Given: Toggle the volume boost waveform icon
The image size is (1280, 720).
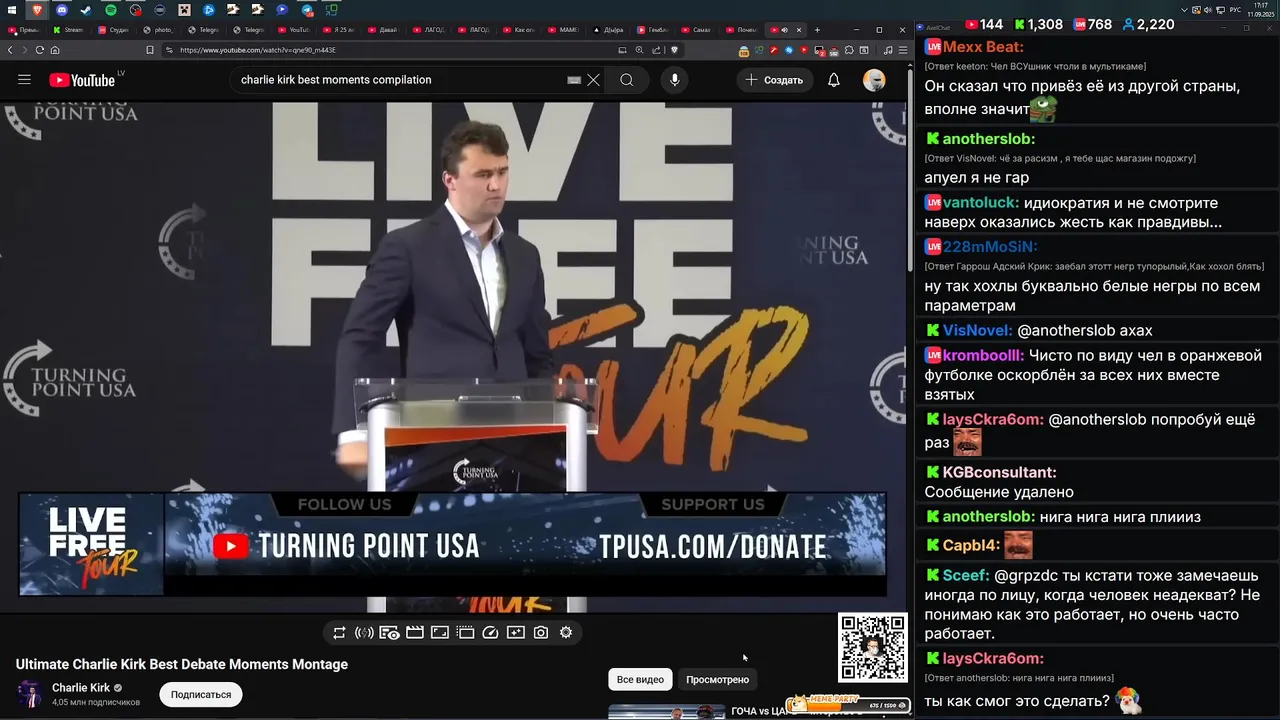Looking at the screenshot, I should click(x=364, y=632).
